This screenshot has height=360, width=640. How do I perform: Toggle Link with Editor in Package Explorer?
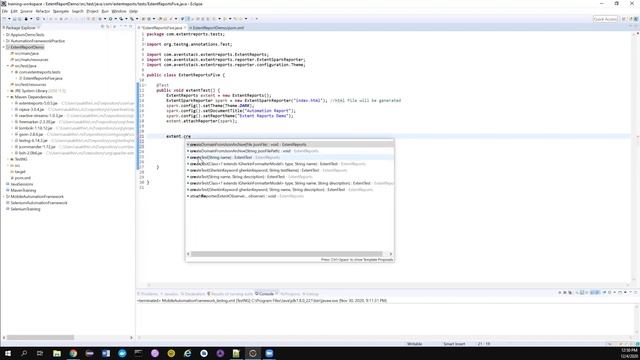tap(108, 27)
